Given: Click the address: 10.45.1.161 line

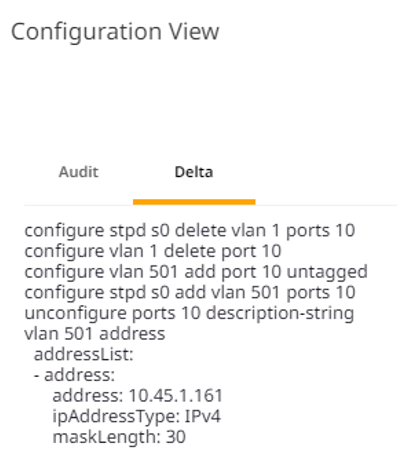Looking at the screenshot, I should point(137,396).
